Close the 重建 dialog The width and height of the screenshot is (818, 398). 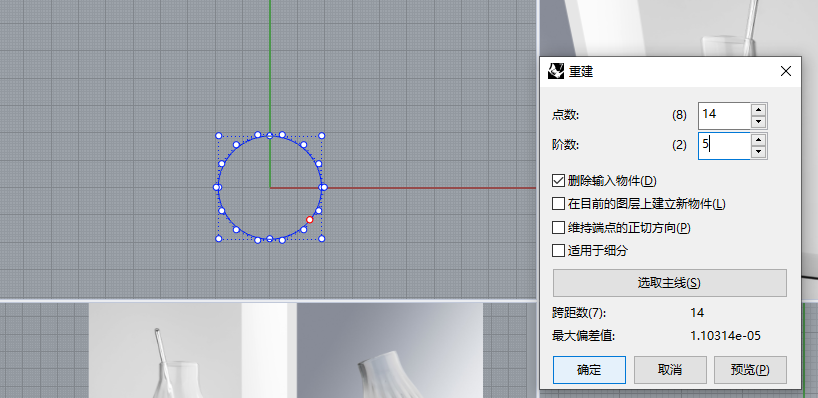point(786,71)
